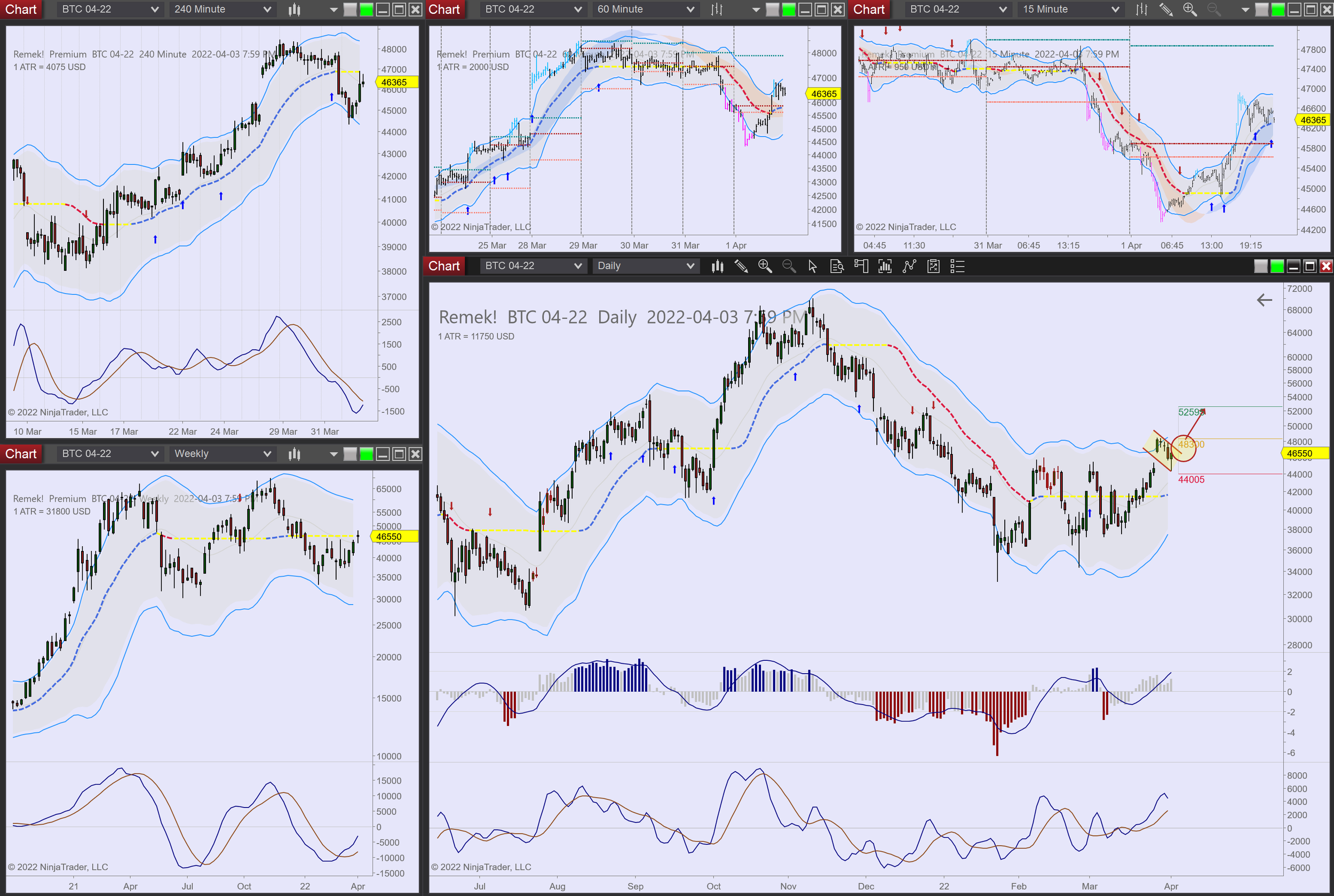Expand 240 Minute interval dropdown
This screenshot has width=1334, height=896.
click(223, 9)
